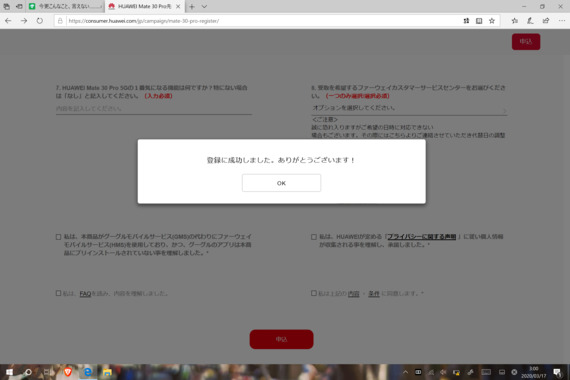570x380 pixels.
Task: Show hidden system tray icons
Action: 405,372
